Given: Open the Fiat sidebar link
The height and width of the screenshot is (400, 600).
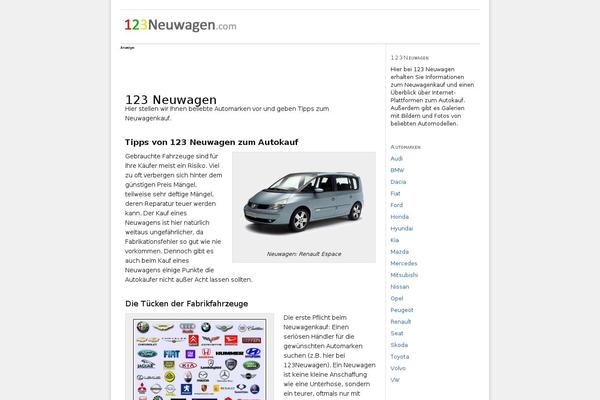Looking at the screenshot, I should [396, 193].
